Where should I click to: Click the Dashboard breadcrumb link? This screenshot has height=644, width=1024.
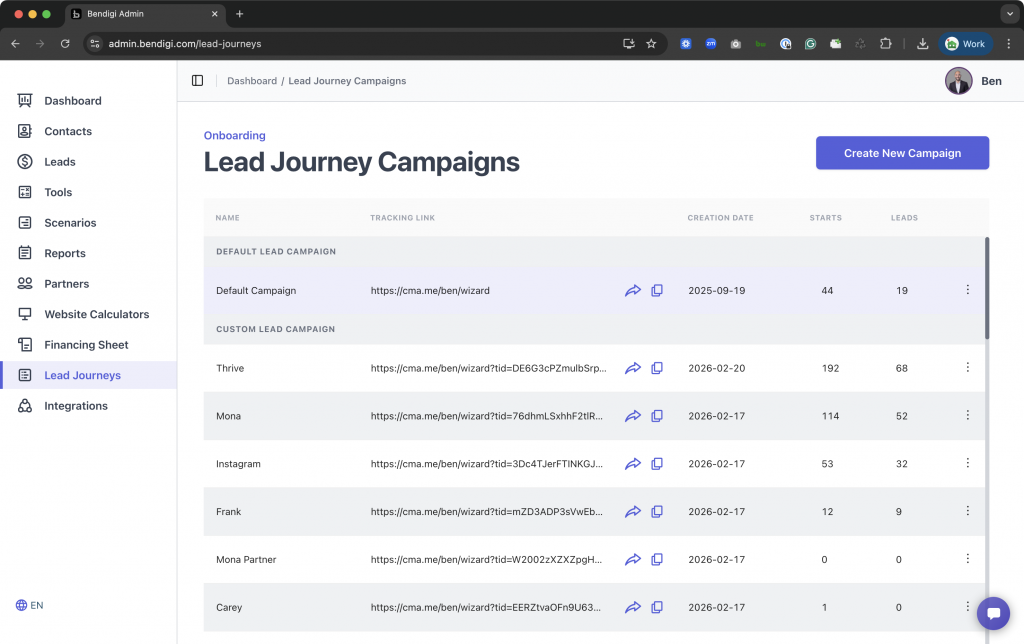click(252, 81)
